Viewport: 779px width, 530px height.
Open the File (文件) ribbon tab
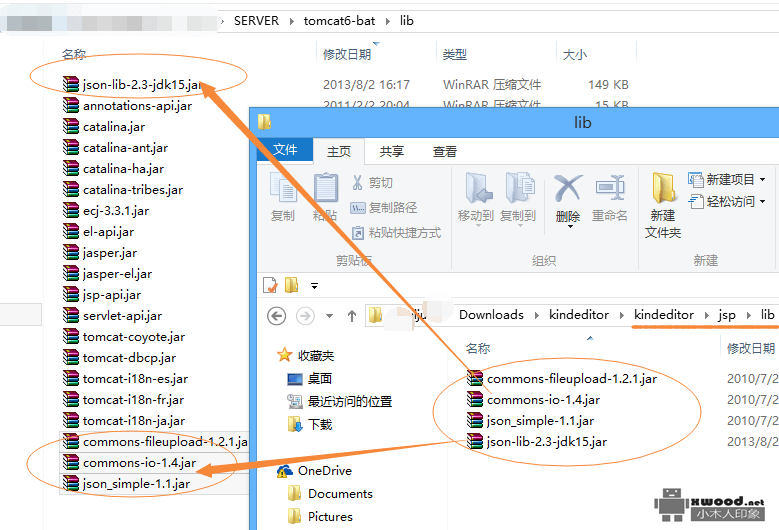click(x=285, y=151)
